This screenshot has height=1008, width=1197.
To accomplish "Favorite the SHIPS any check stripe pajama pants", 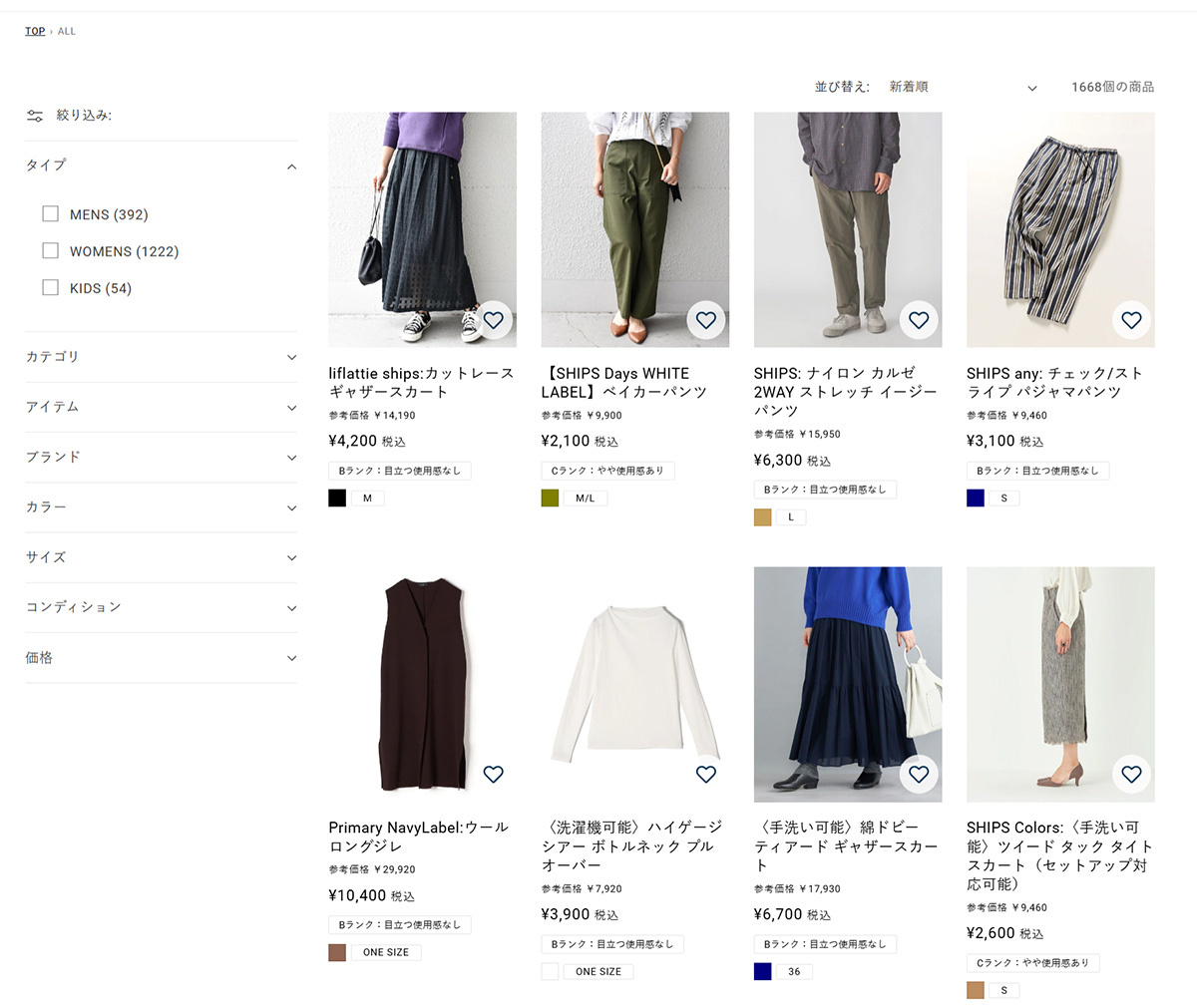I will (x=1131, y=320).
